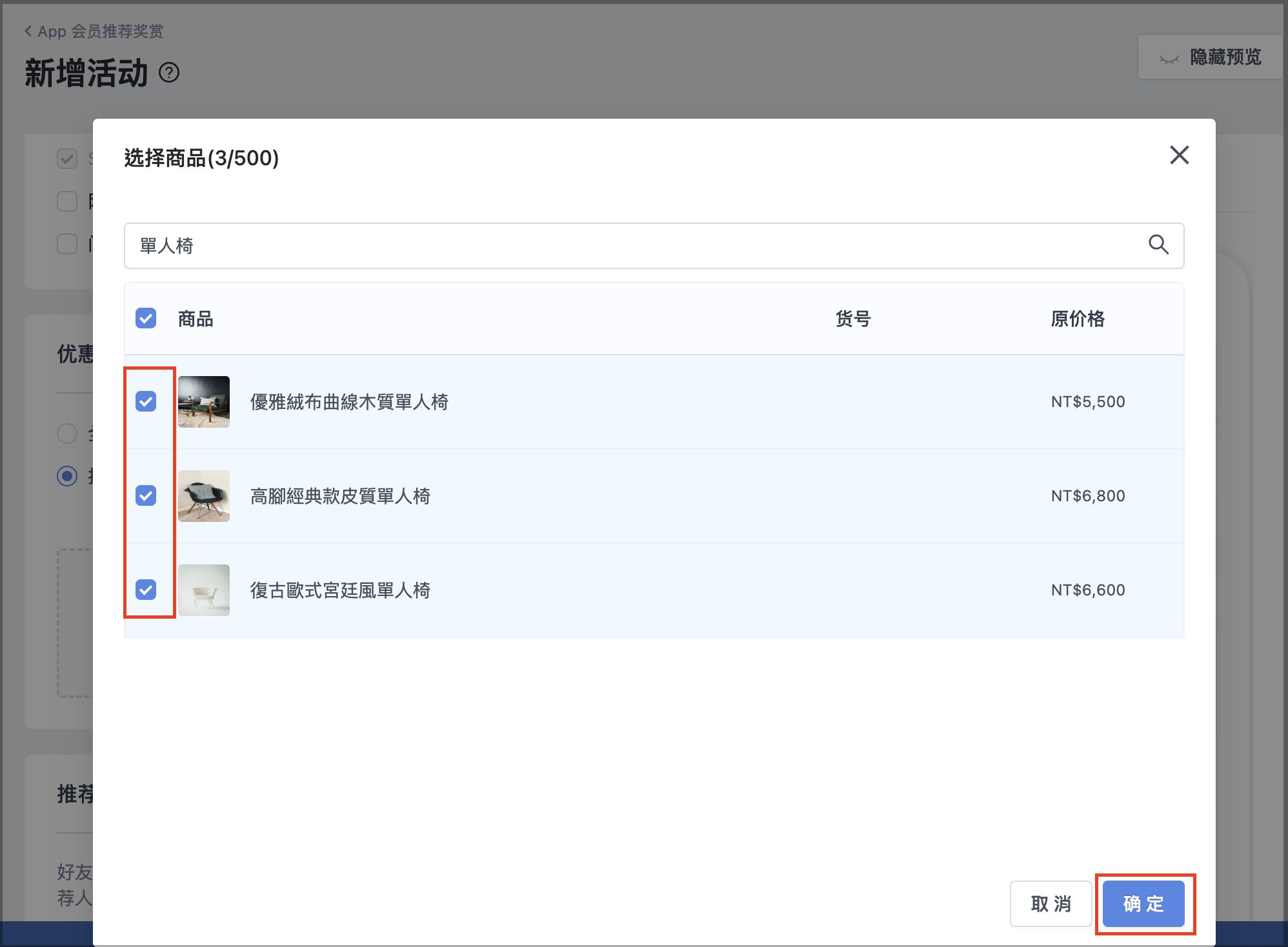Select the filled radio button behind dialog
The height and width of the screenshot is (947, 1288).
(x=67, y=476)
